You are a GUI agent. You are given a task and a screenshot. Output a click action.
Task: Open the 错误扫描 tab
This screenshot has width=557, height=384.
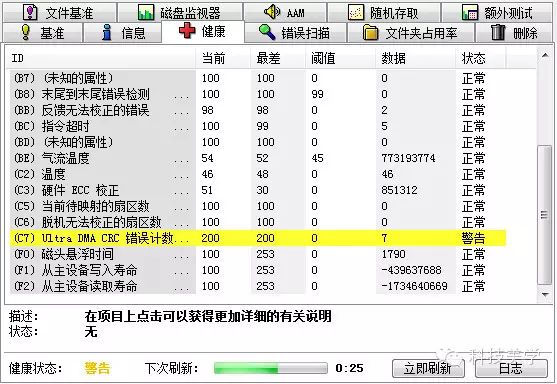pyautogui.click(x=295, y=33)
